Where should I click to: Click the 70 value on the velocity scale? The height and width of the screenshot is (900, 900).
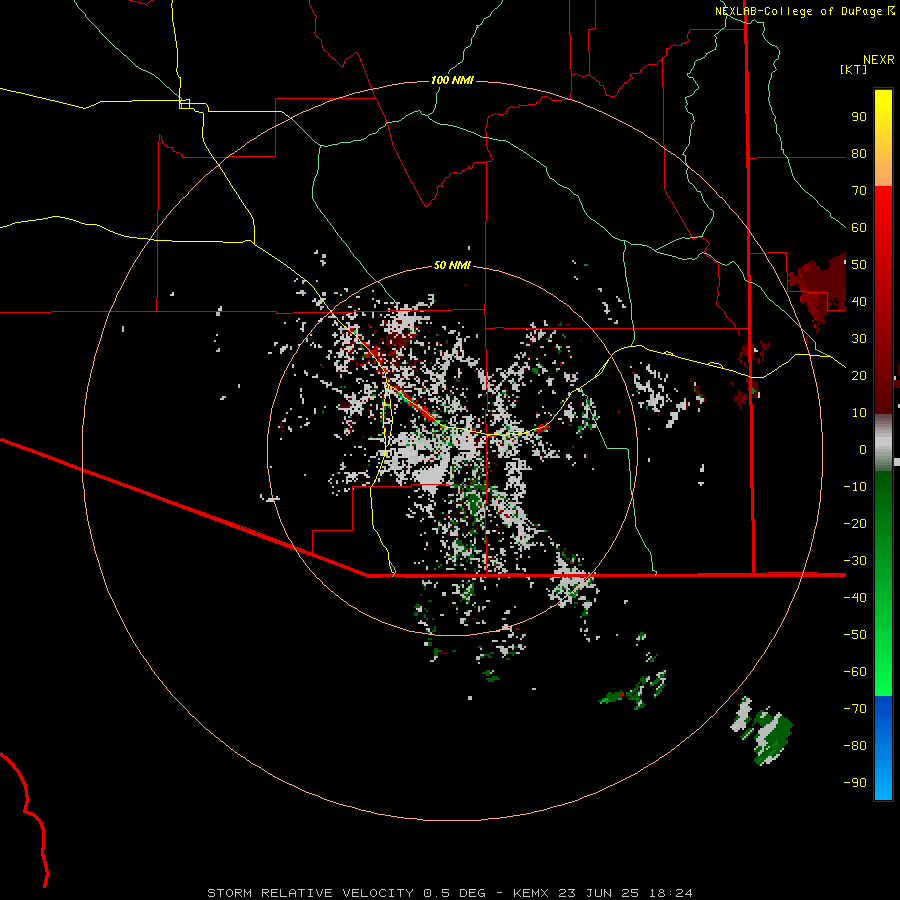(859, 191)
